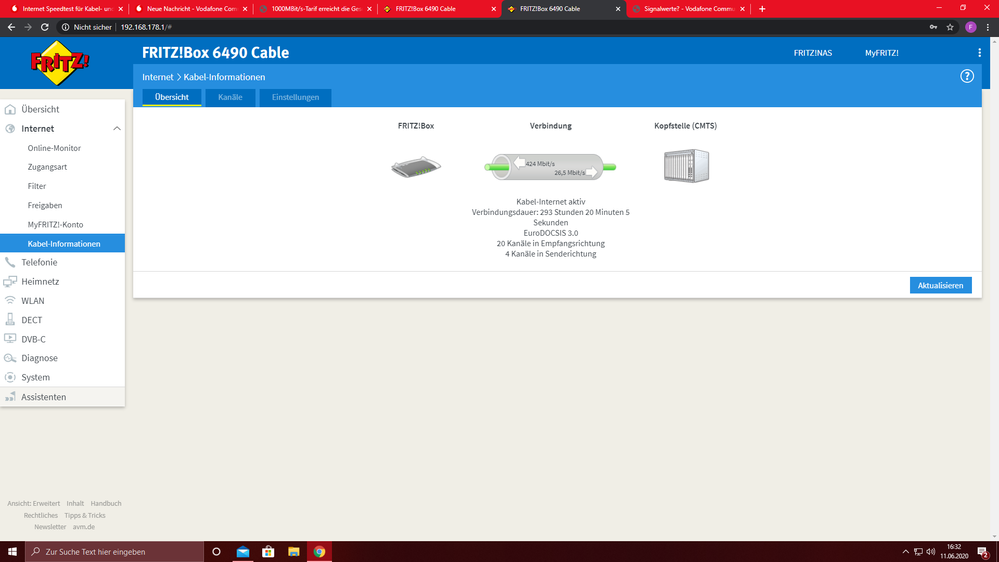Viewport: 999px width, 562px height.
Task: Click the Telefonie phone icon
Action: tap(10, 263)
